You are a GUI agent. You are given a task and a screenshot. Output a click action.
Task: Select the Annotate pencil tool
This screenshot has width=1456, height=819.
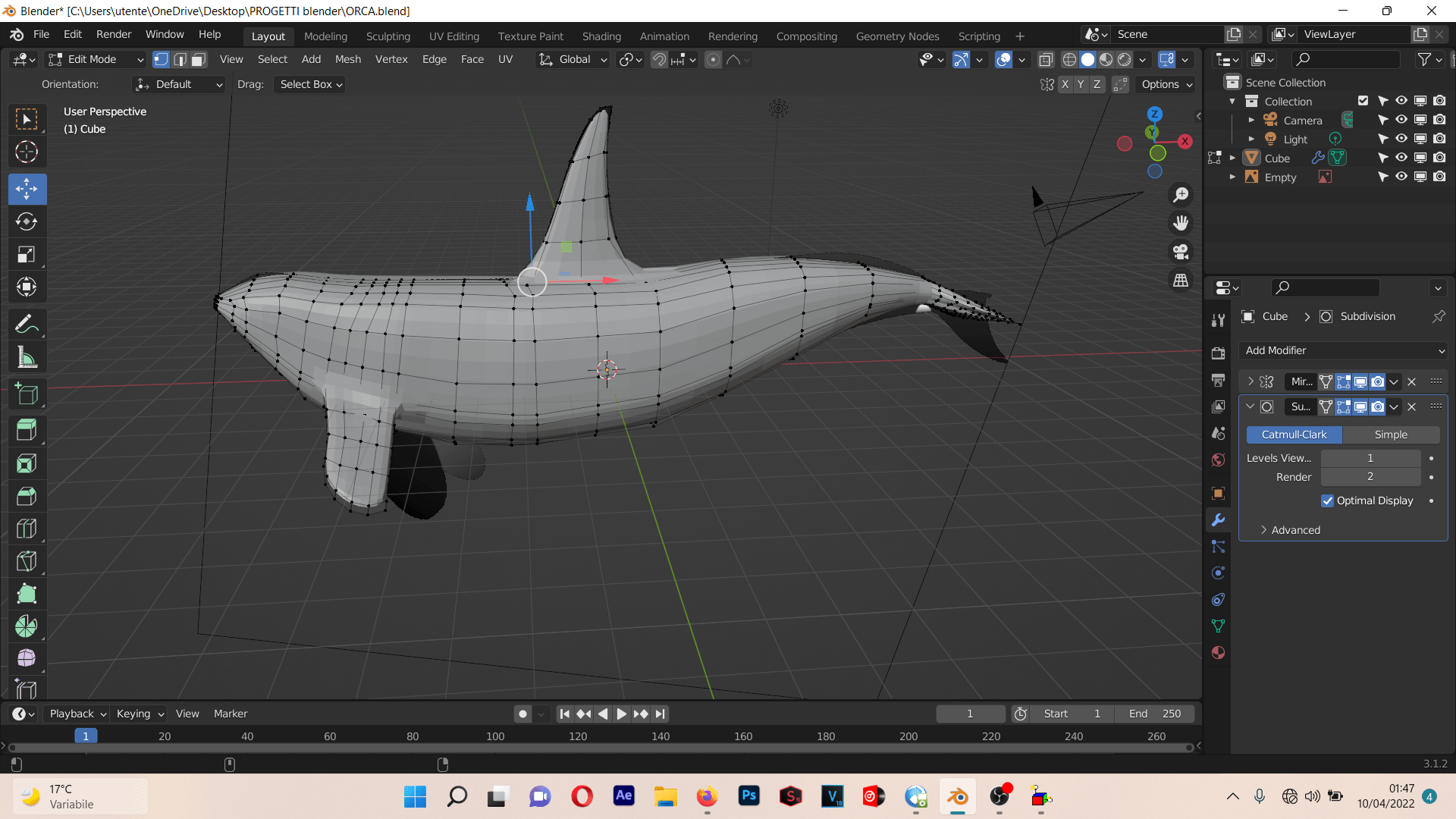click(x=27, y=325)
